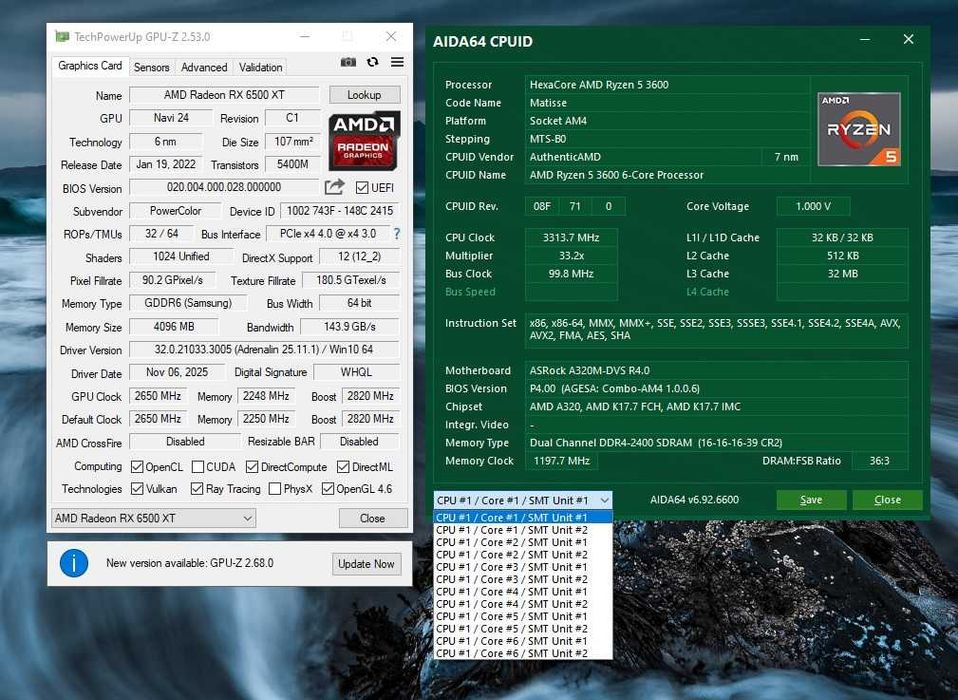
Task: Select CPU #1 / Core #3 / SMT Unit #2
Action: click(523, 579)
